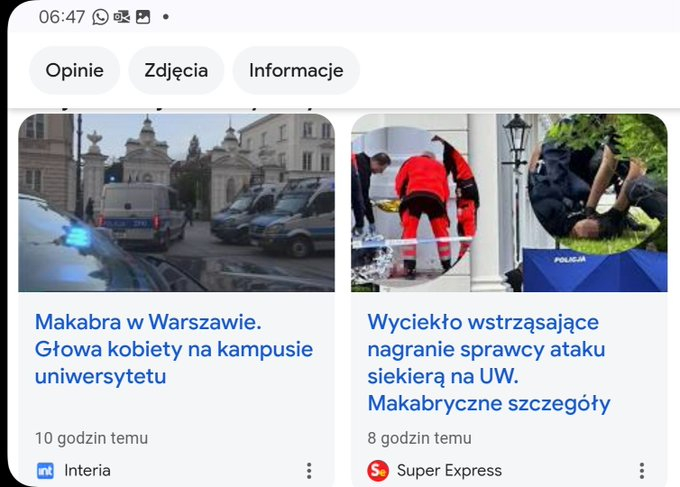This screenshot has width=680, height=487.
Task: Tap the "10 godzin temu" timestamp
Action: (x=91, y=438)
